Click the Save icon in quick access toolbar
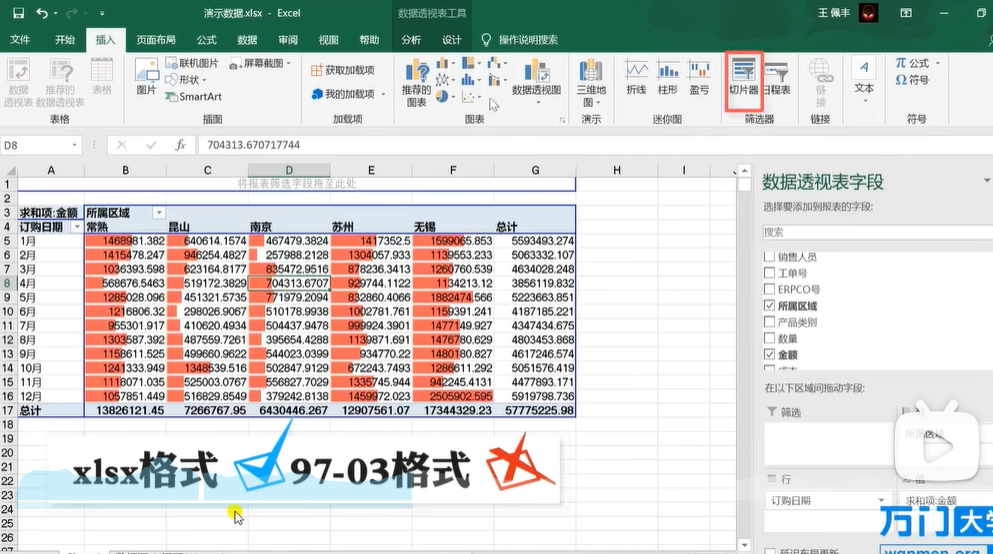 (18, 13)
